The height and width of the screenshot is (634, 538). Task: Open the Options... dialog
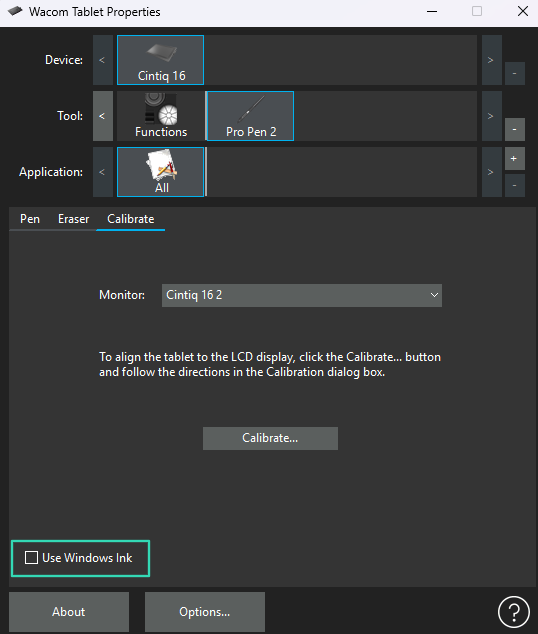click(x=205, y=612)
